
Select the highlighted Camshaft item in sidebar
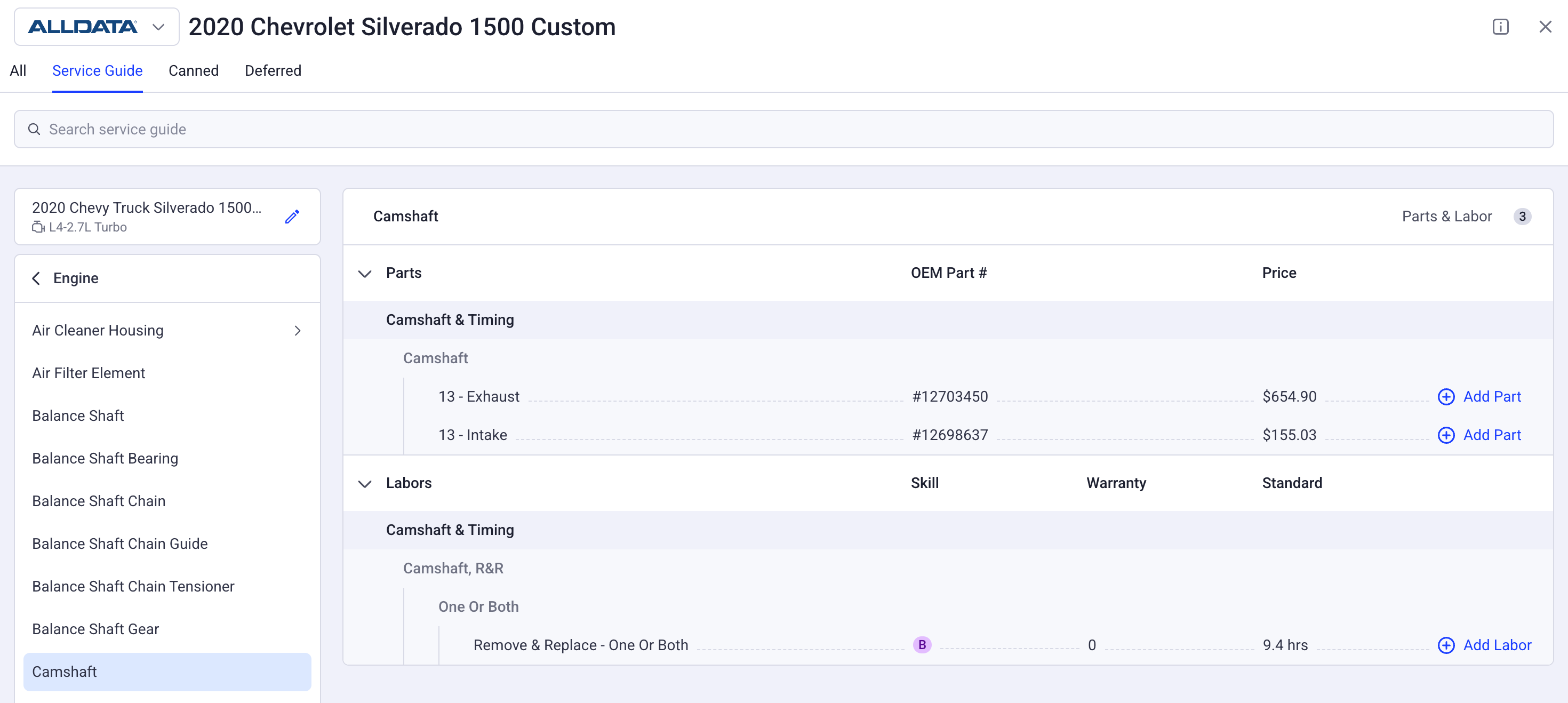point(167,672)
